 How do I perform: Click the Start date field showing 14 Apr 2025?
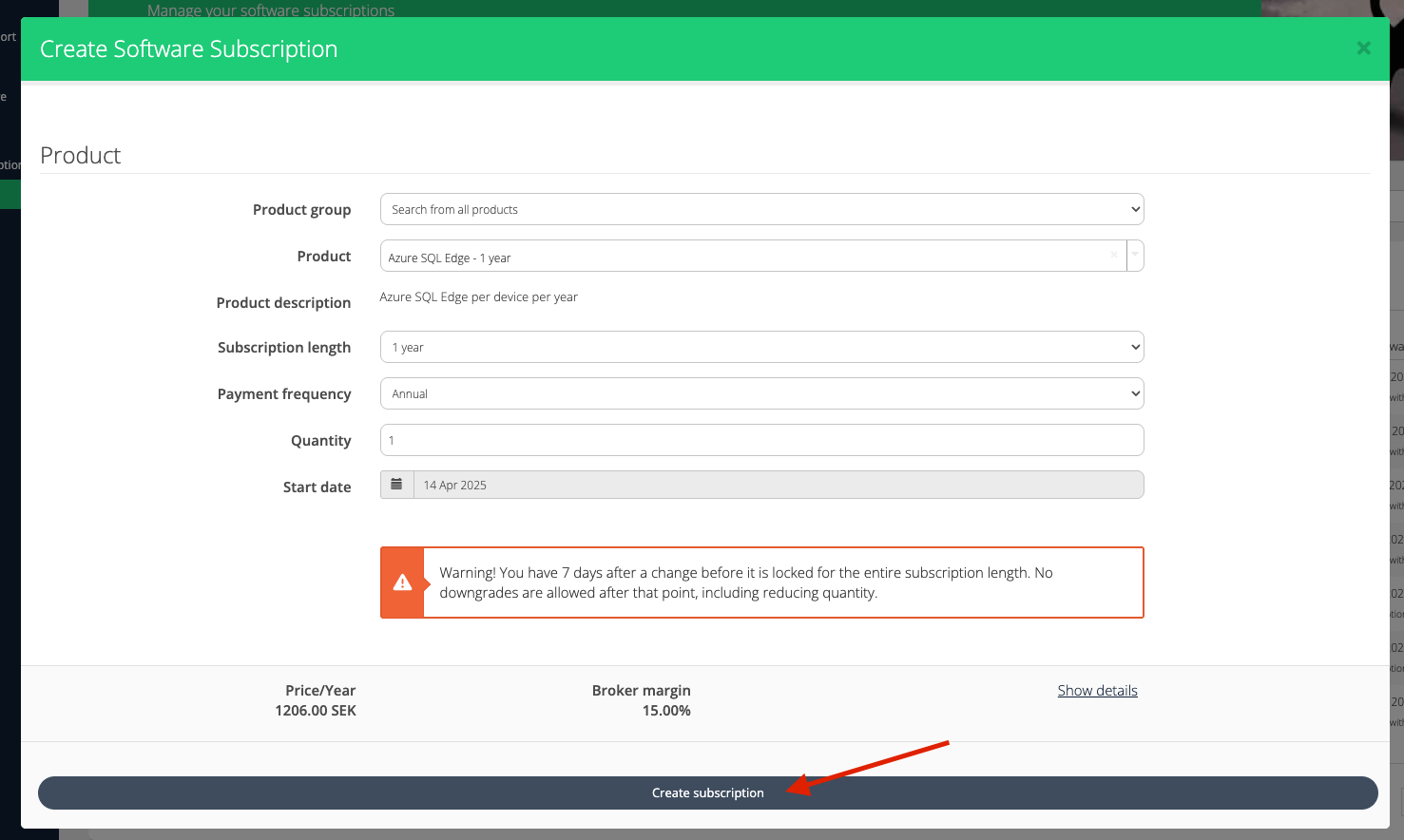(778, 486)
